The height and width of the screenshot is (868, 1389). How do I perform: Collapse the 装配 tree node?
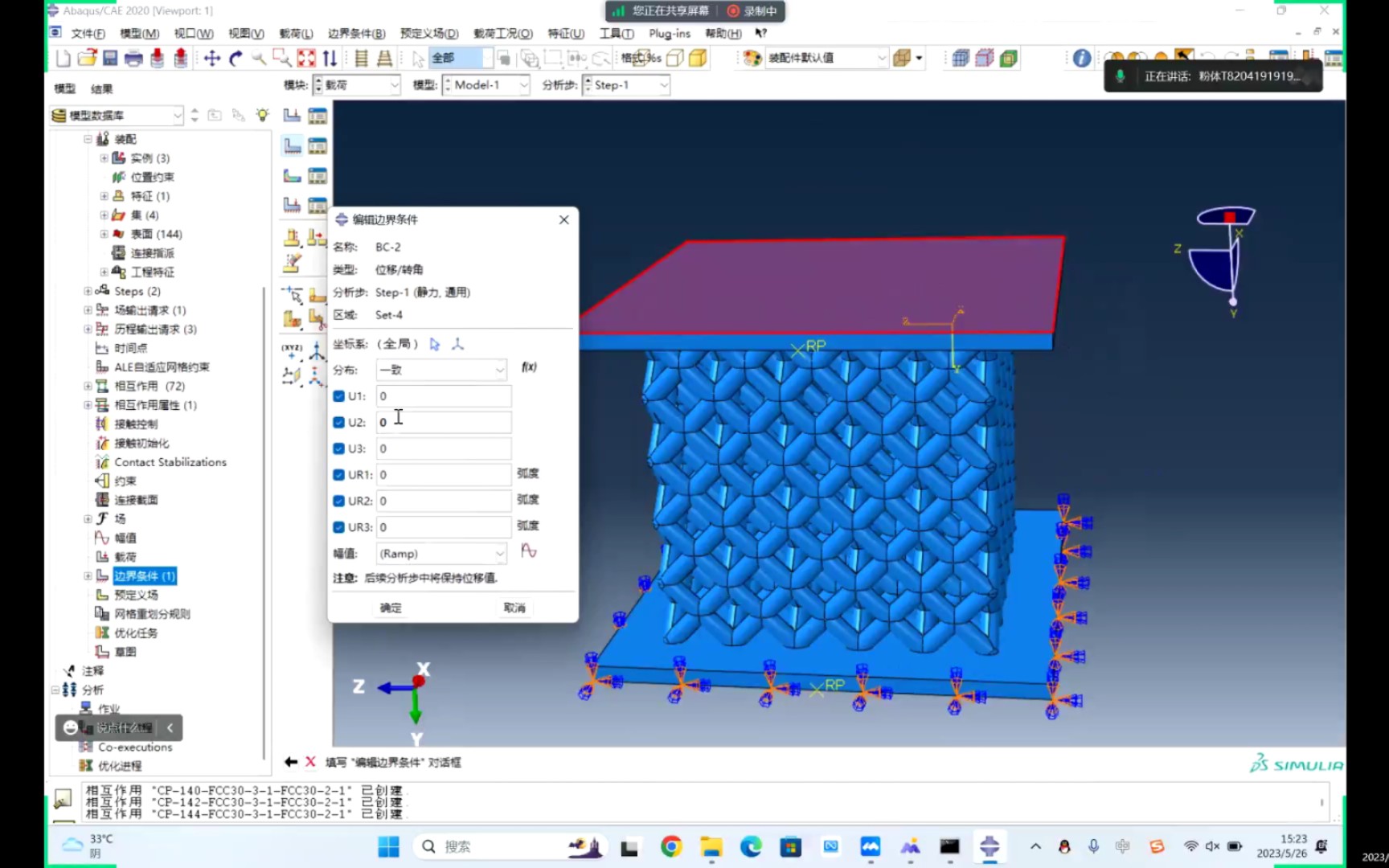(x=88, y=139)
